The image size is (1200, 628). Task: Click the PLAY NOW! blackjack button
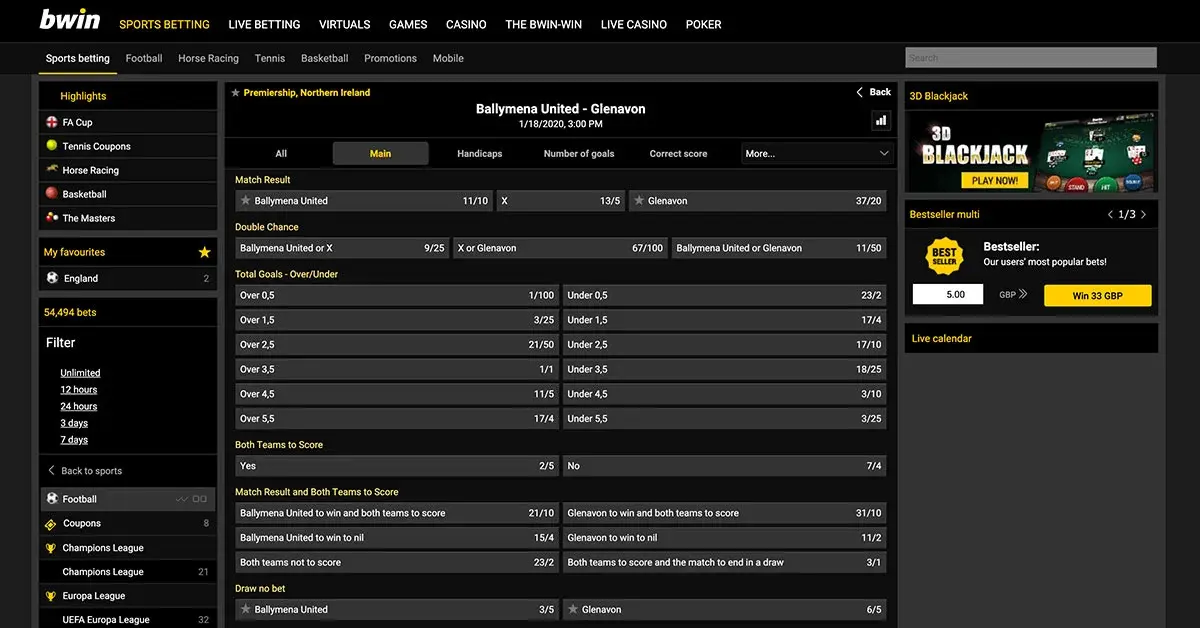pyautogui.click(x=995, y=180)
